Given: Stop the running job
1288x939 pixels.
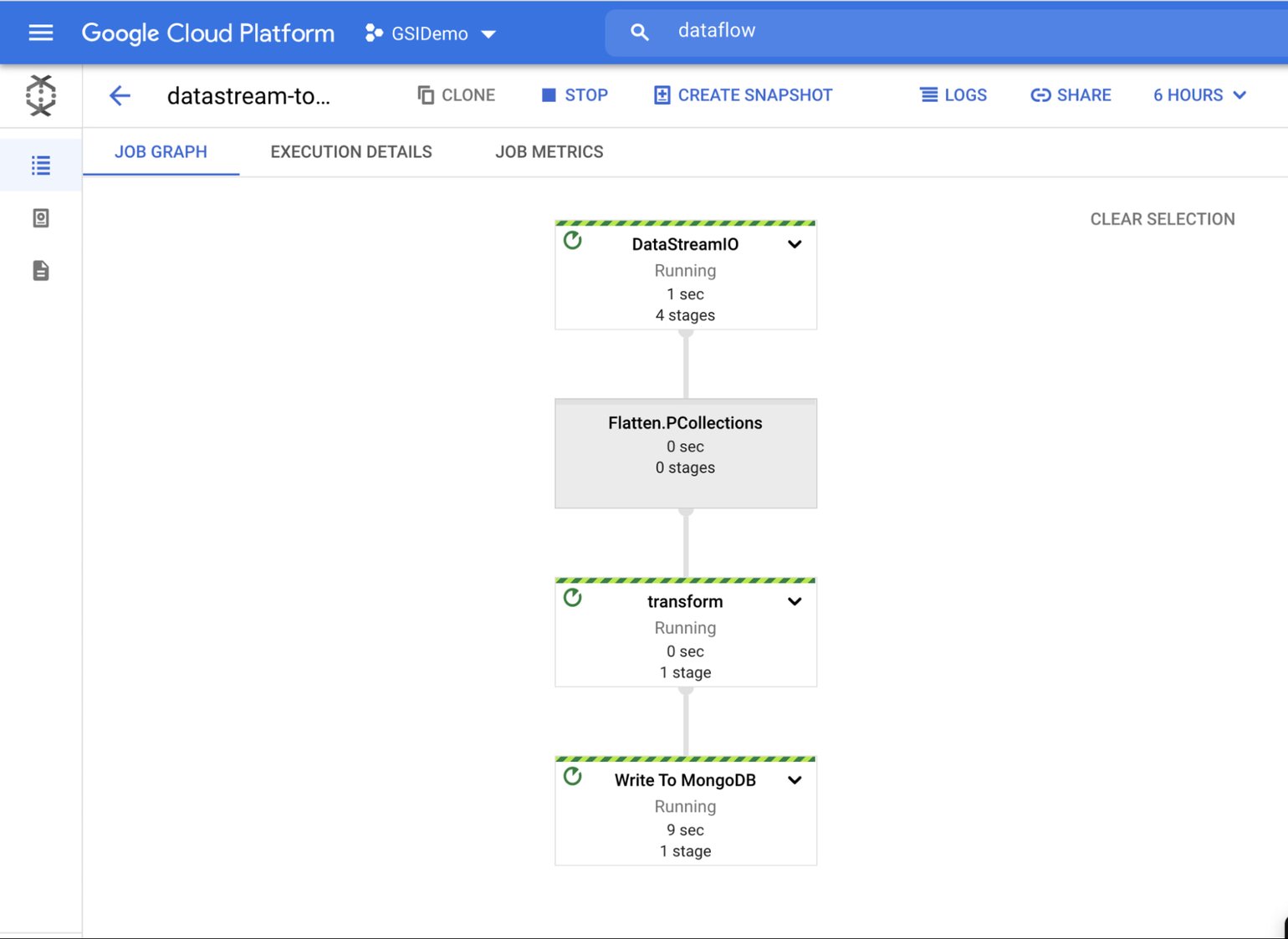Looking at the screenshot, I should click(575, 95).
